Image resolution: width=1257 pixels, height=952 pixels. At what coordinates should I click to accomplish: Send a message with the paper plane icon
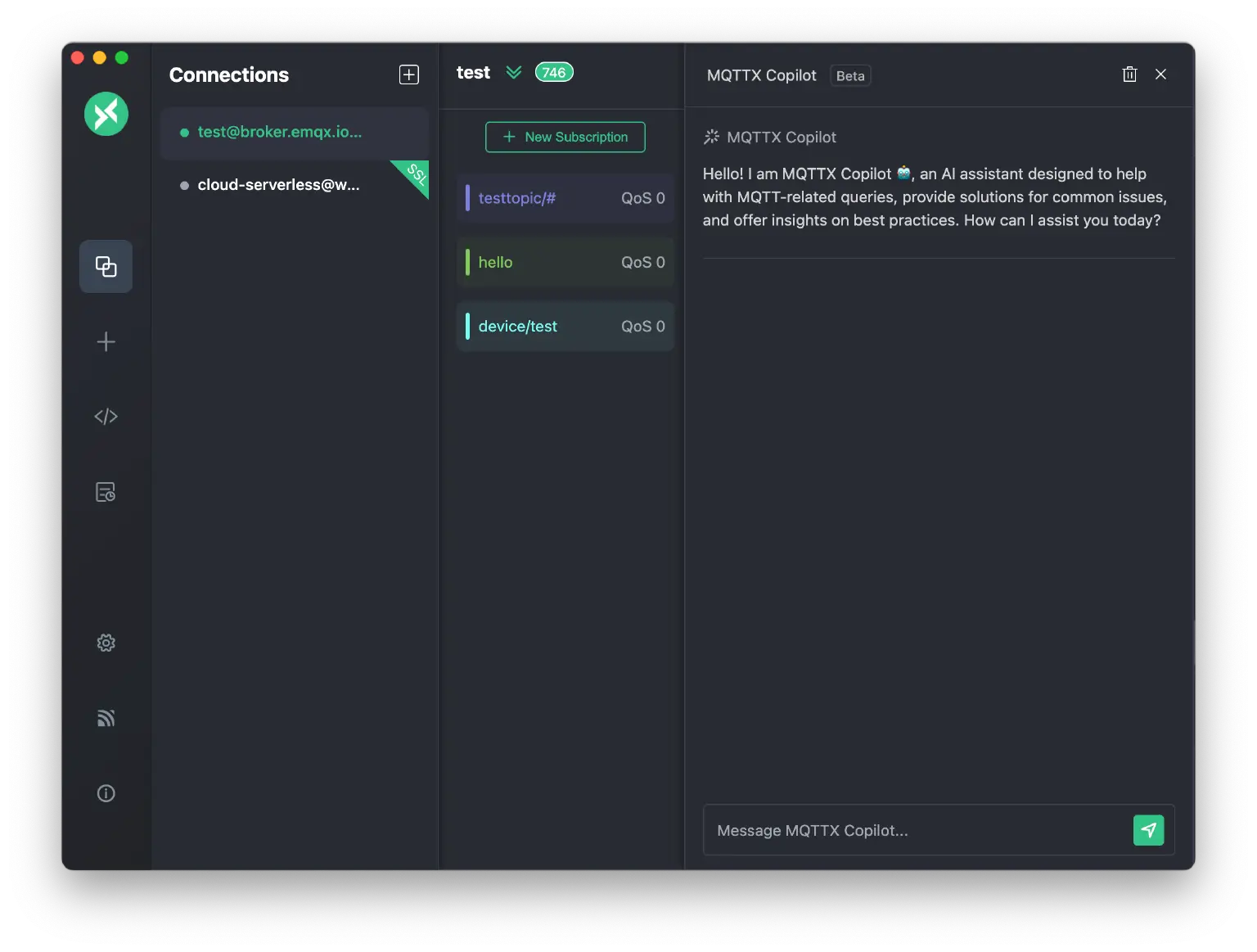tap(1149, 830)
